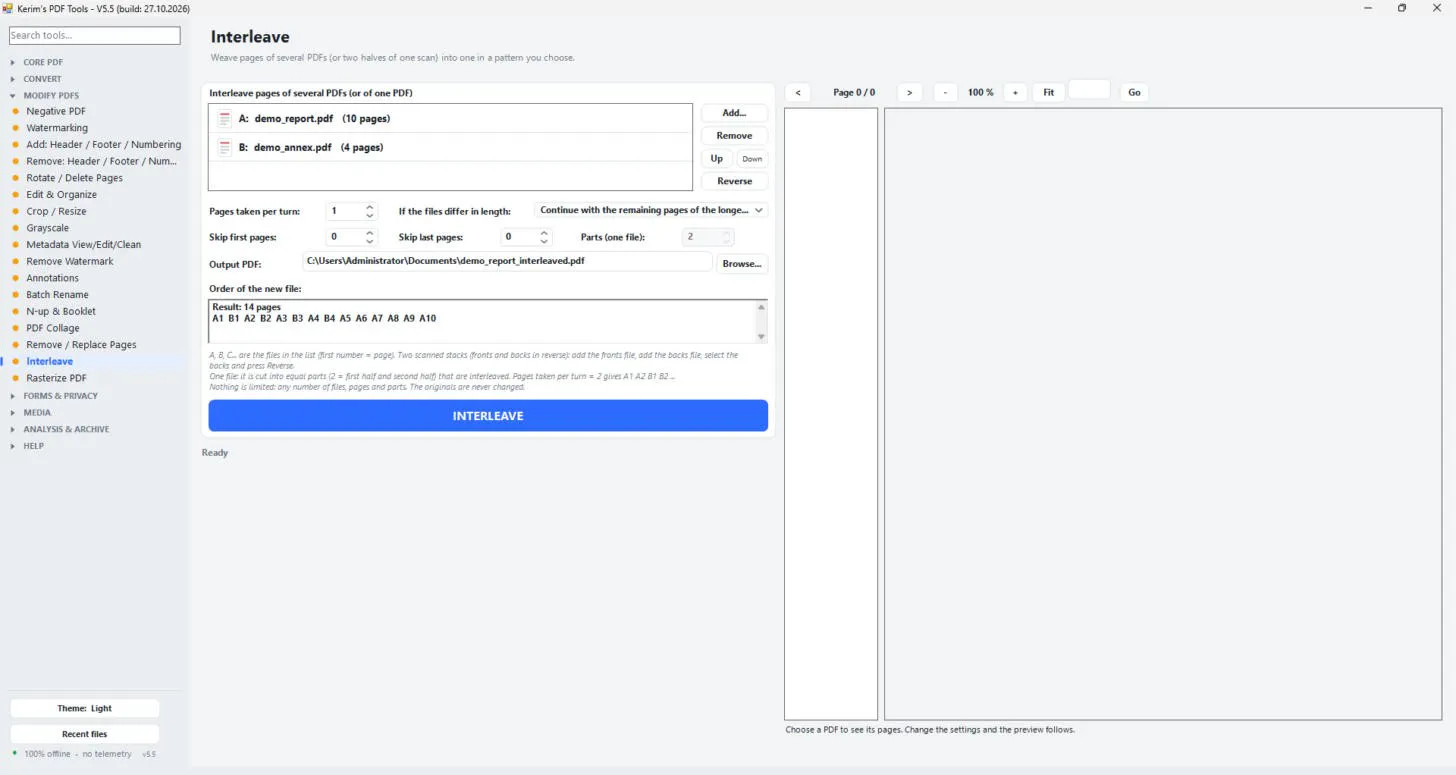Go to the previous preview page
The image size is (1456, 775).
tap(797, 93)
